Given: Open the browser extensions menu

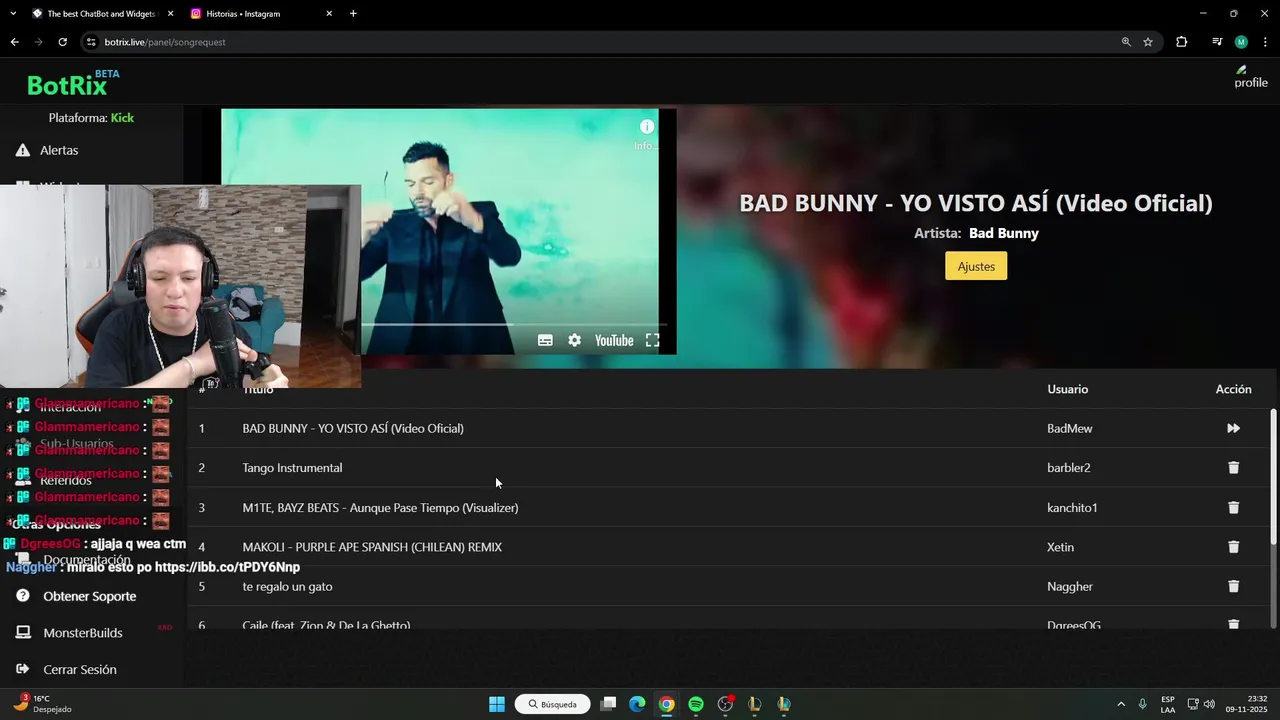Looking at the screenshot, I should click(1181, 42).
